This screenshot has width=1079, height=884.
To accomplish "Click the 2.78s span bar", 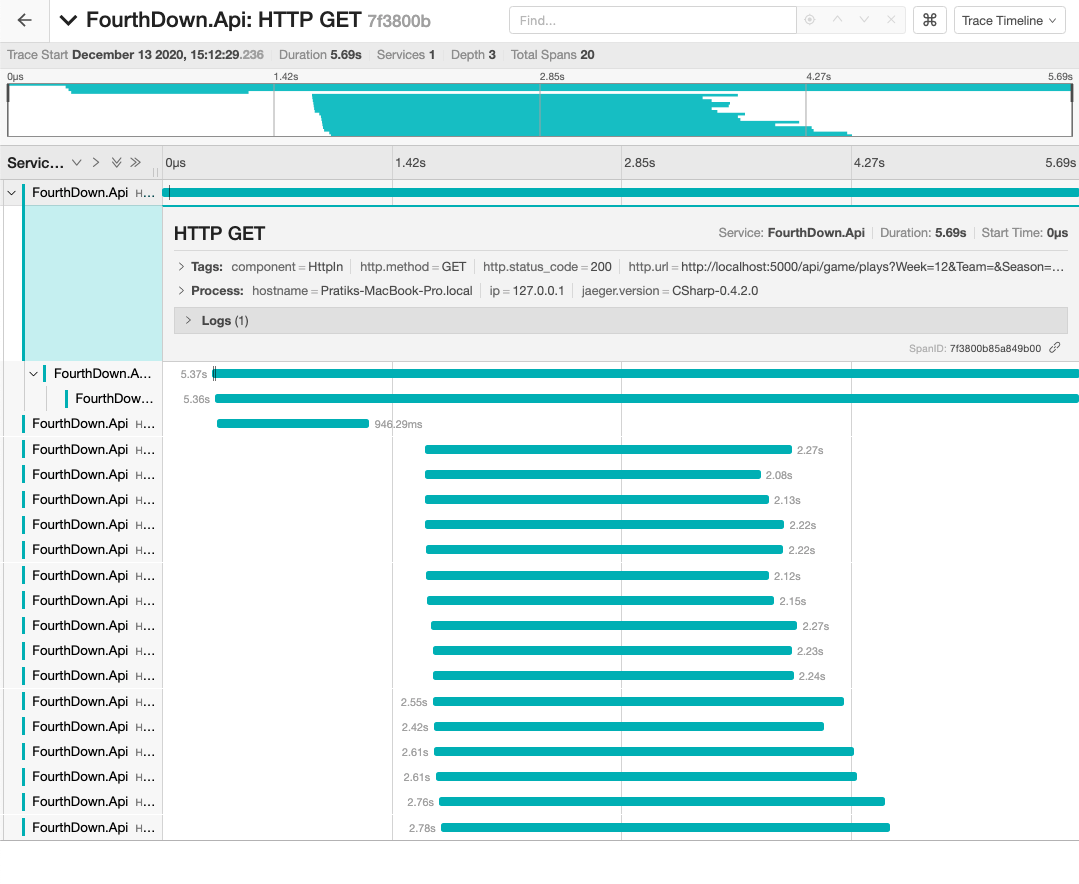I will pyautogui.click(x=665, y=827).
